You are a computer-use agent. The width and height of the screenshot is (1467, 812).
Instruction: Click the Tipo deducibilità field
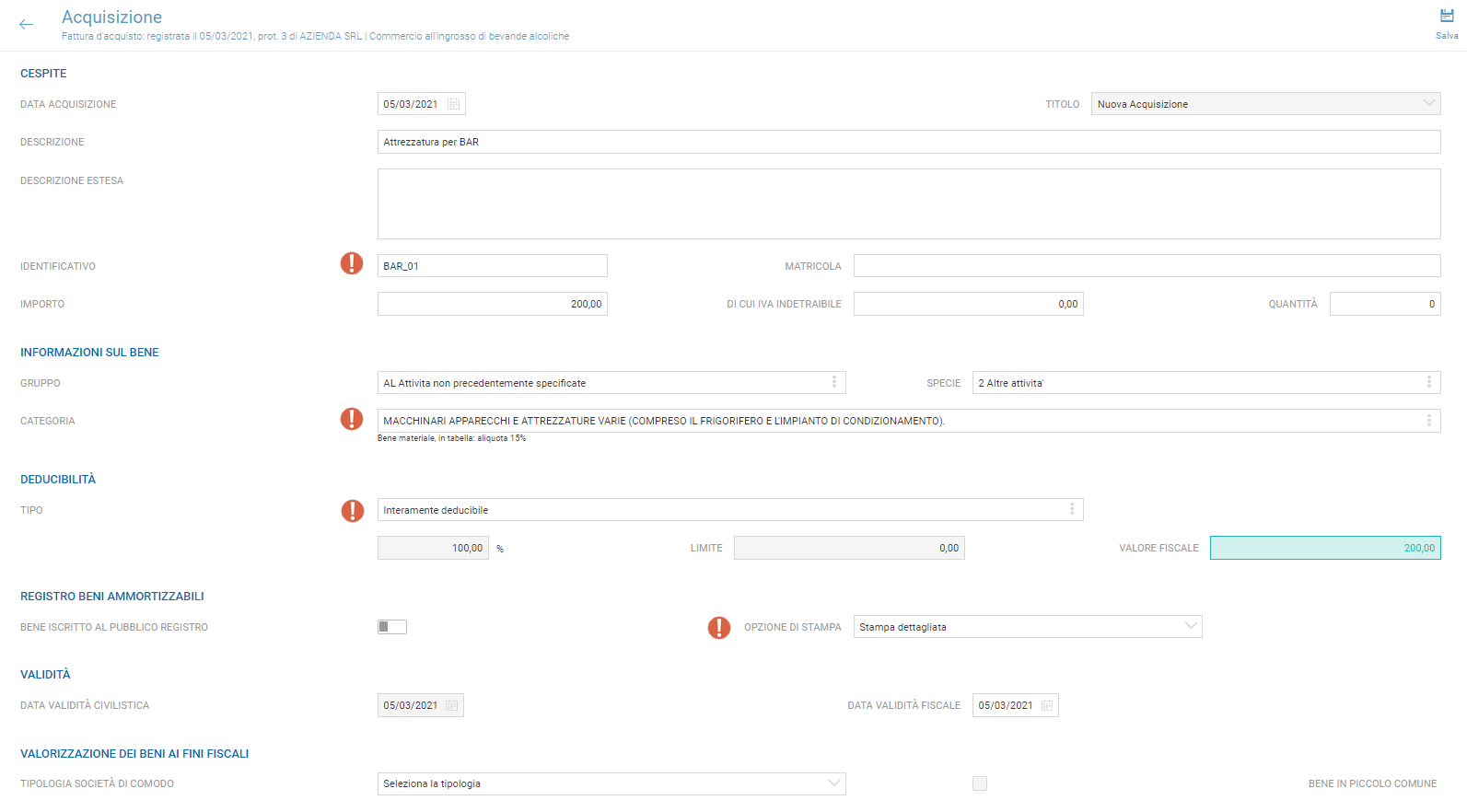pos(730,510)
